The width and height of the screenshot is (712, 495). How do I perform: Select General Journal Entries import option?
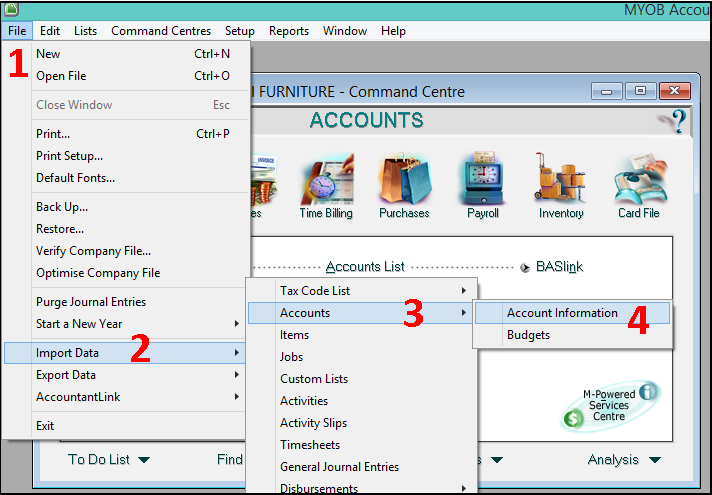click(361, 467)
